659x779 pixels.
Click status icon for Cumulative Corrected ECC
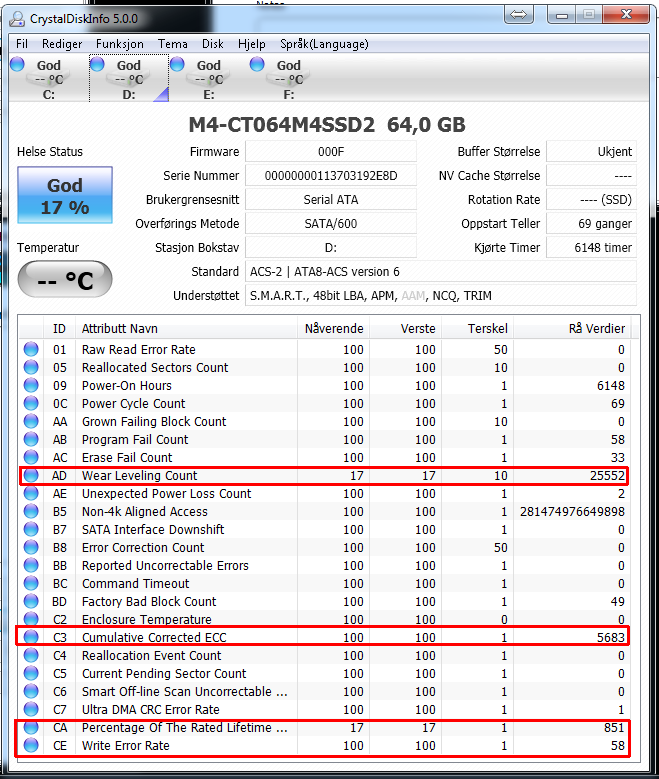[31, 637]
